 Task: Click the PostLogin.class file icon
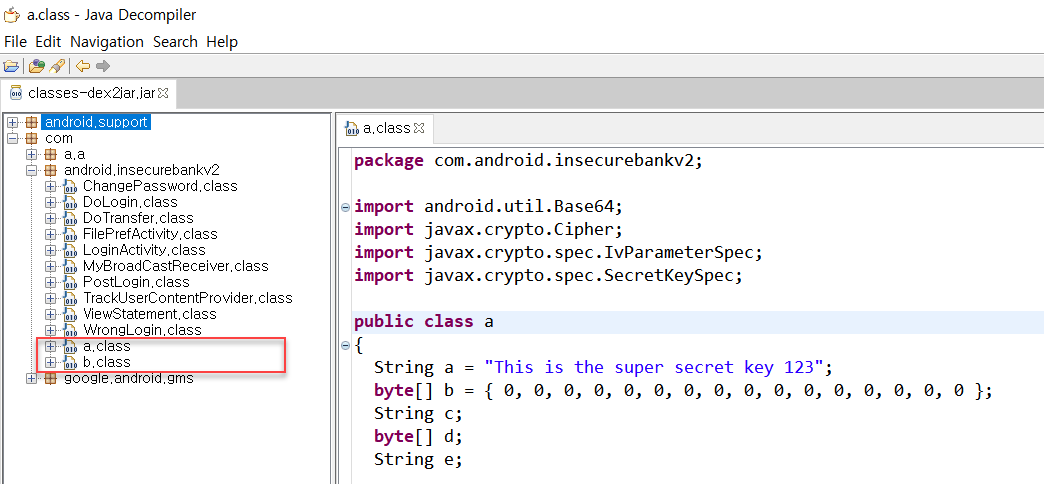(69, 282)
